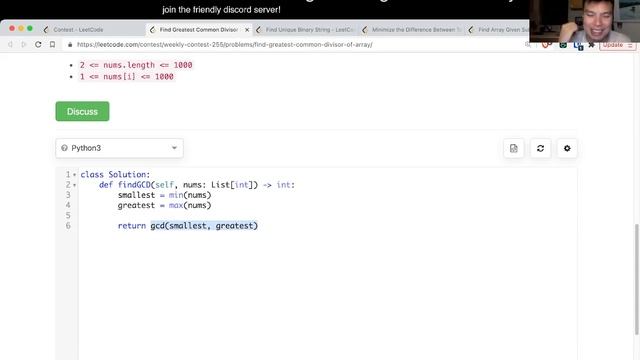The width and height of the screenshot is (640, 360).
Task: Open the Brave shields icon
Action: 546,45
